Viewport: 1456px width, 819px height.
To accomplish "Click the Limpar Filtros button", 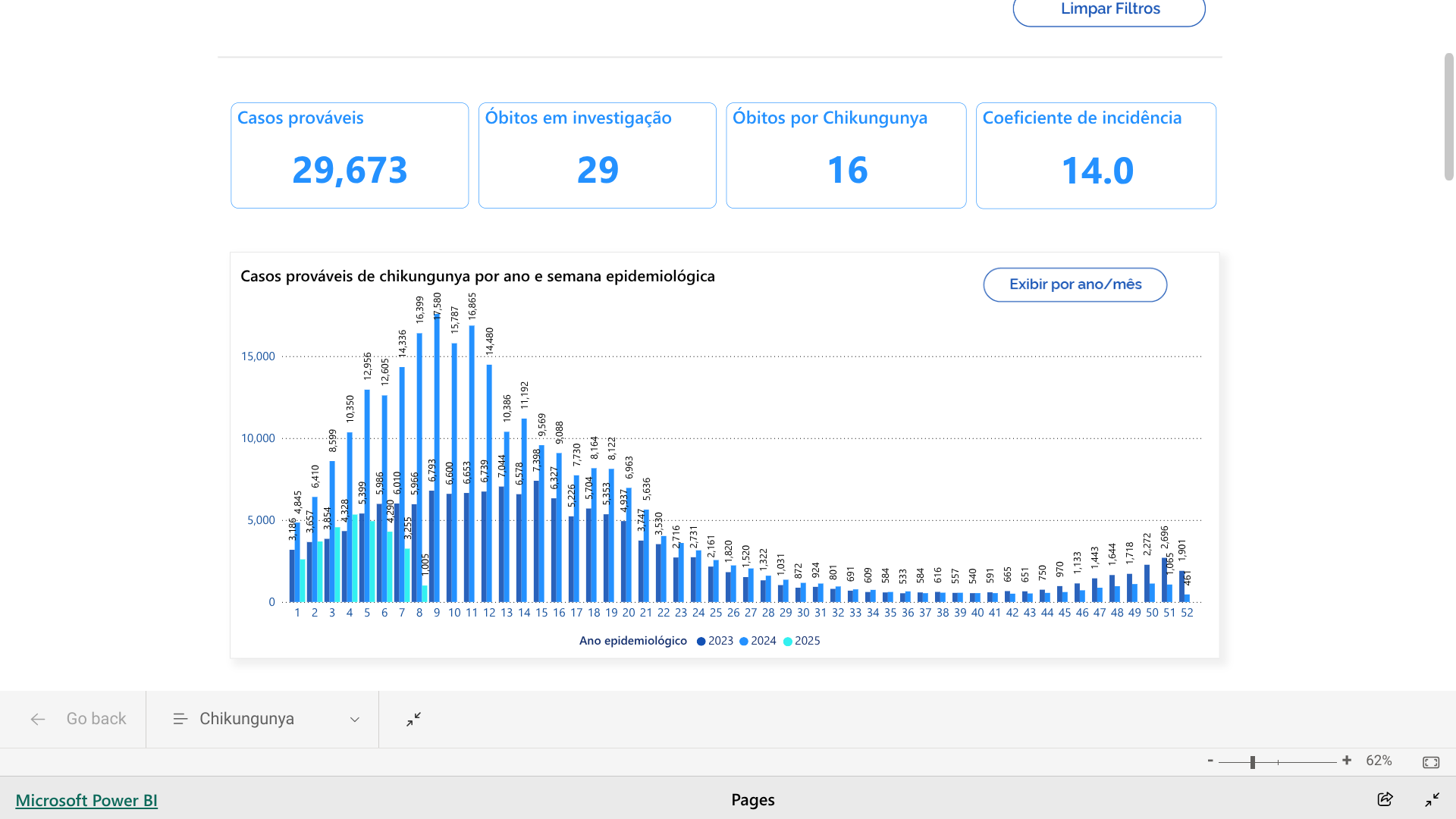I will coord(1109,10).
